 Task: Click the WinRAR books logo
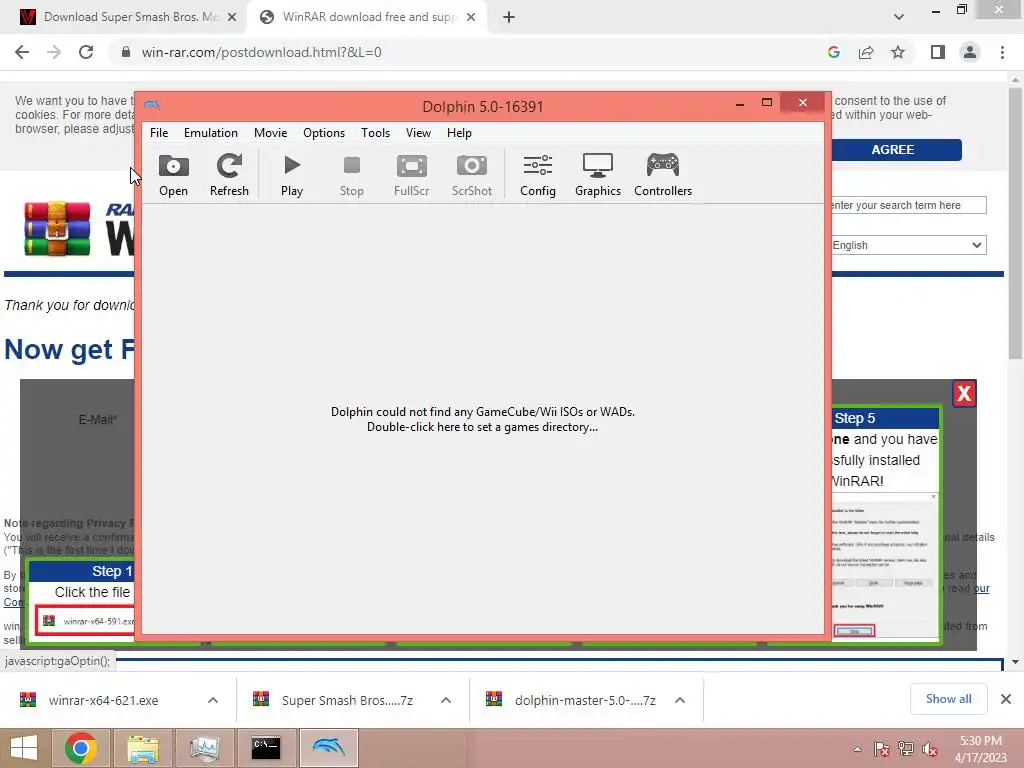(x=57, y=229)
